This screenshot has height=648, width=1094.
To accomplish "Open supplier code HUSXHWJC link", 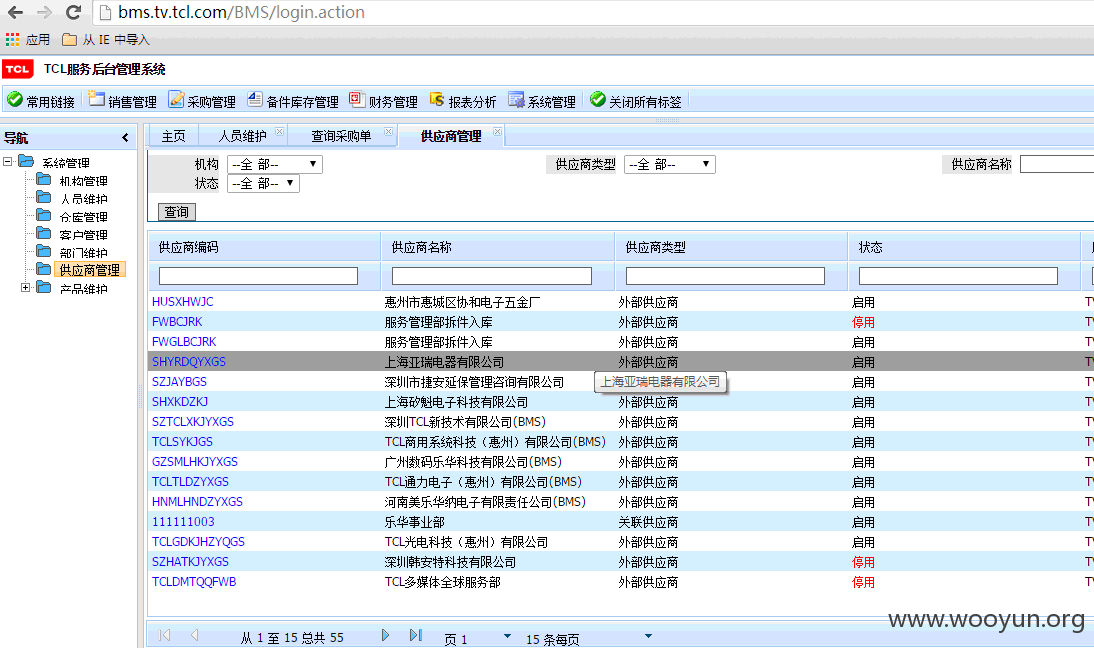I will pyautogui.click(x=183, y=302).
